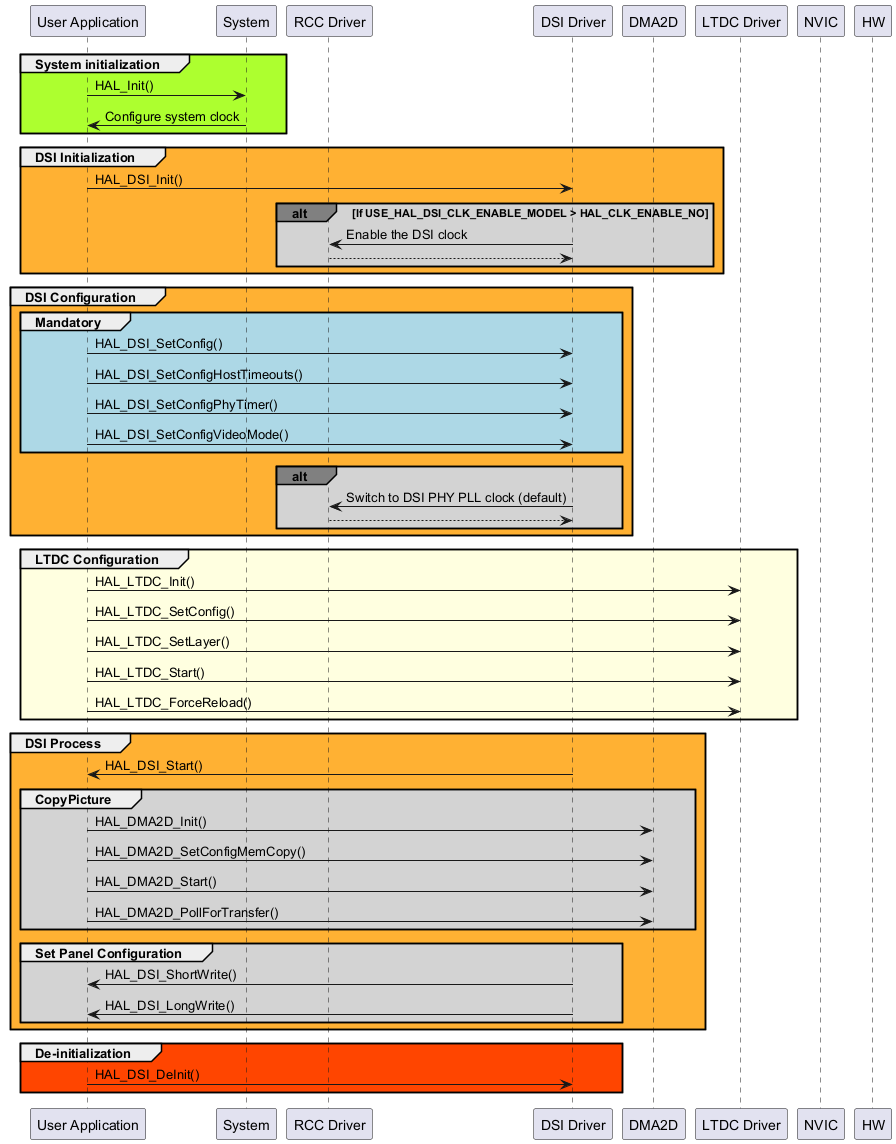
Task: Select the DSI Configuration group label
Action: (80, 298)
